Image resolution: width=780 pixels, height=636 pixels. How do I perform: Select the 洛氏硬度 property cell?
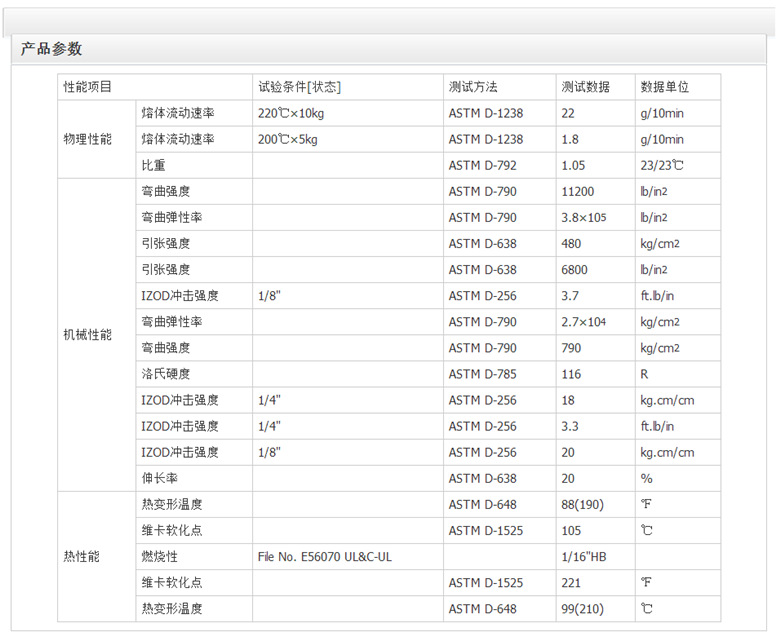(x=194, y=374)
